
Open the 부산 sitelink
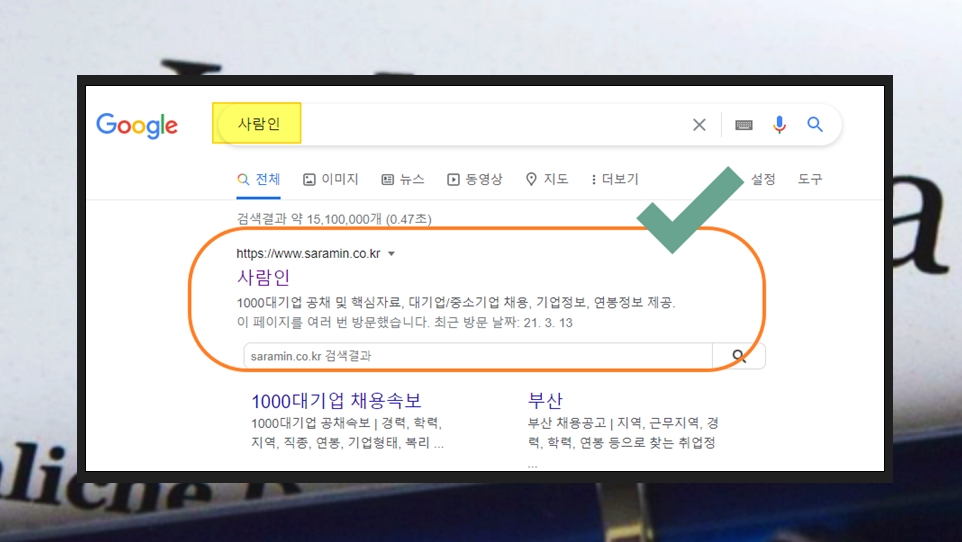click(x=545, y=401)
